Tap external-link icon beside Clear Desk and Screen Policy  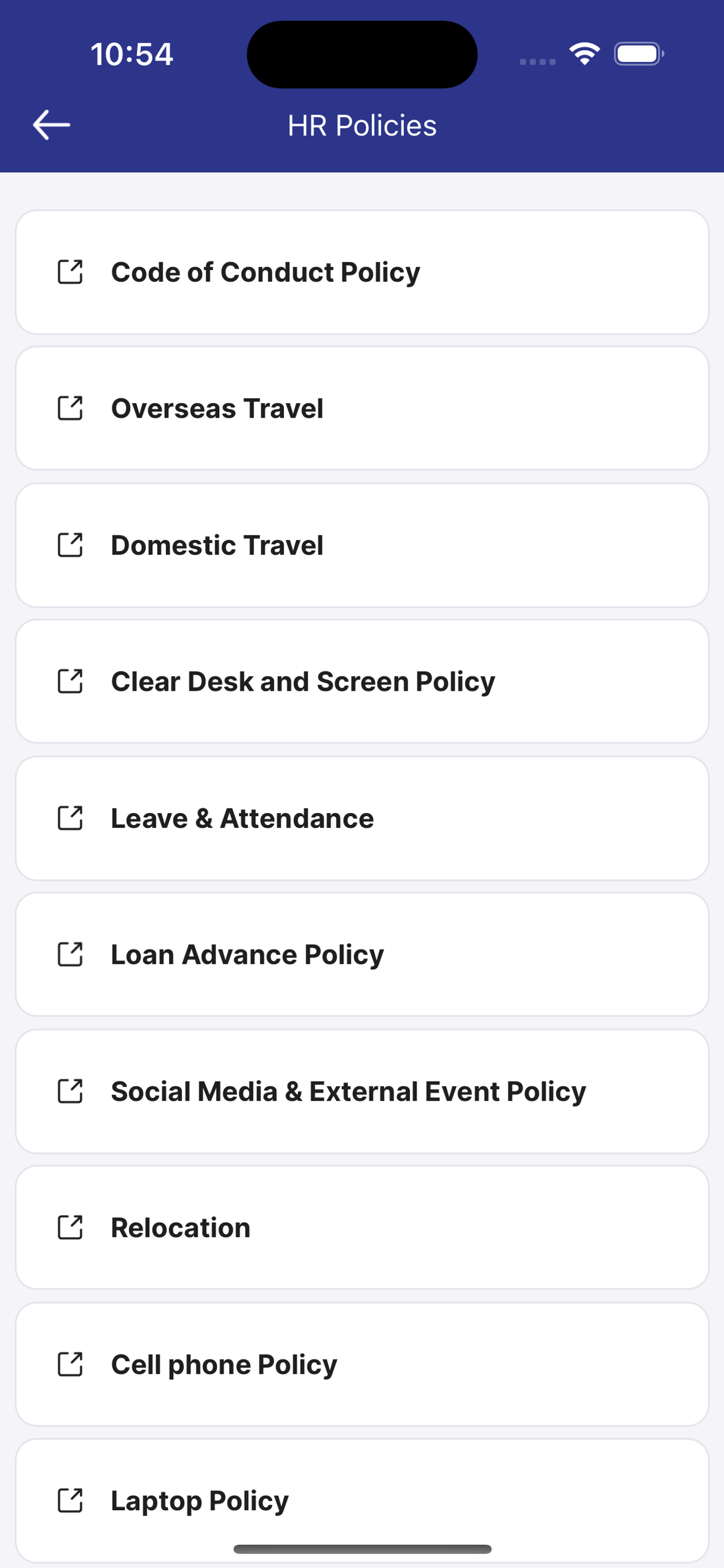point(70,682)
